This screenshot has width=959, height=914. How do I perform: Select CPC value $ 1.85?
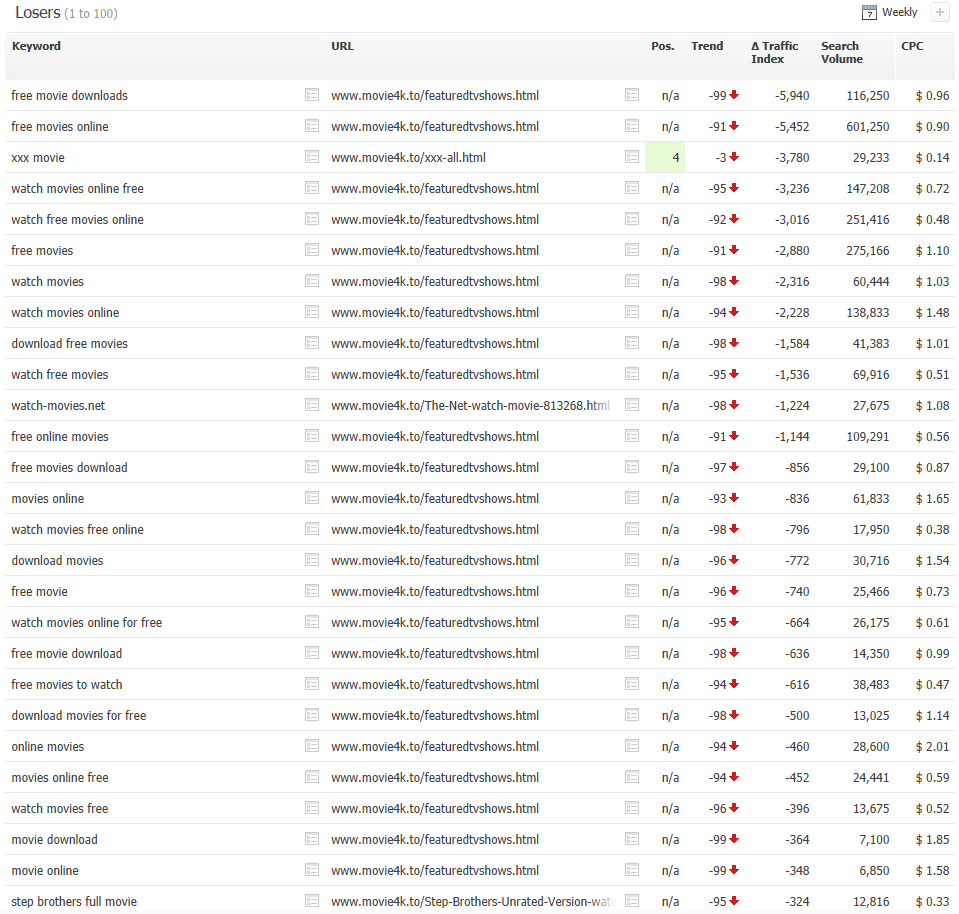[932, 839]
